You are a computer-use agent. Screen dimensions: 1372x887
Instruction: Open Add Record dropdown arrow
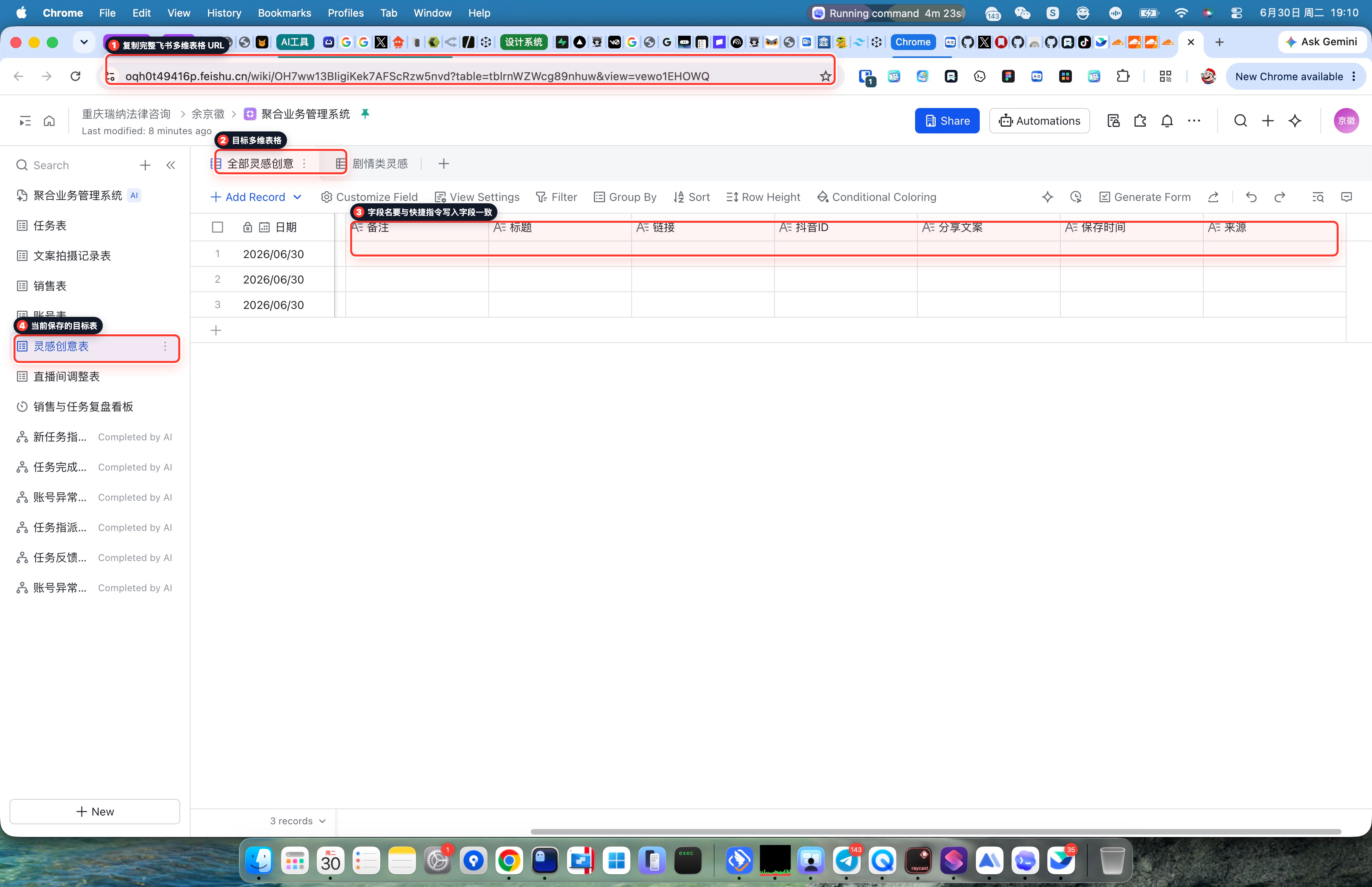click(x=297, y=197)
